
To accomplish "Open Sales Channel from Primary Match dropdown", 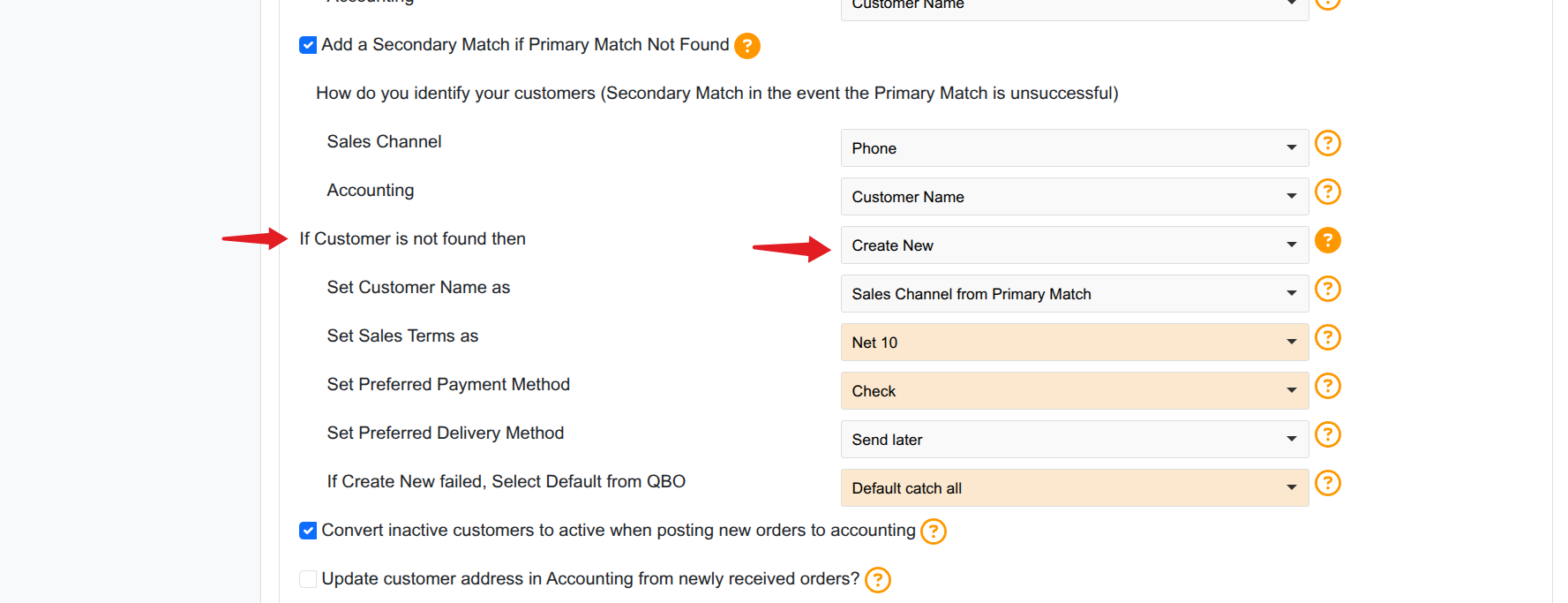I will tap(1074, 294).
